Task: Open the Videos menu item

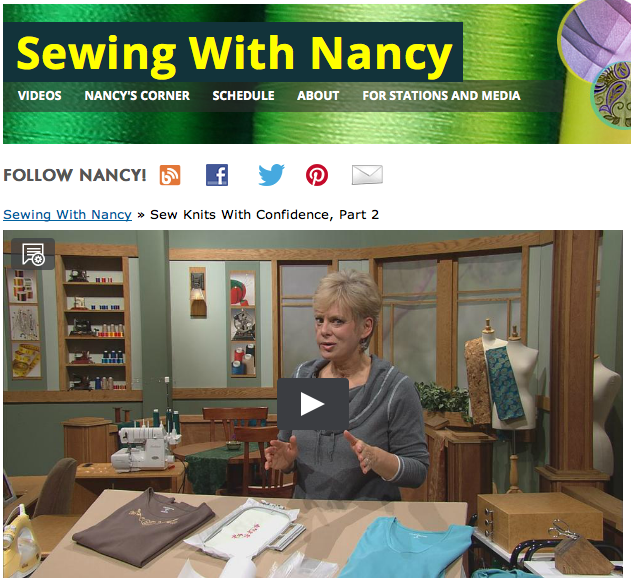Action: coord(39,96)
